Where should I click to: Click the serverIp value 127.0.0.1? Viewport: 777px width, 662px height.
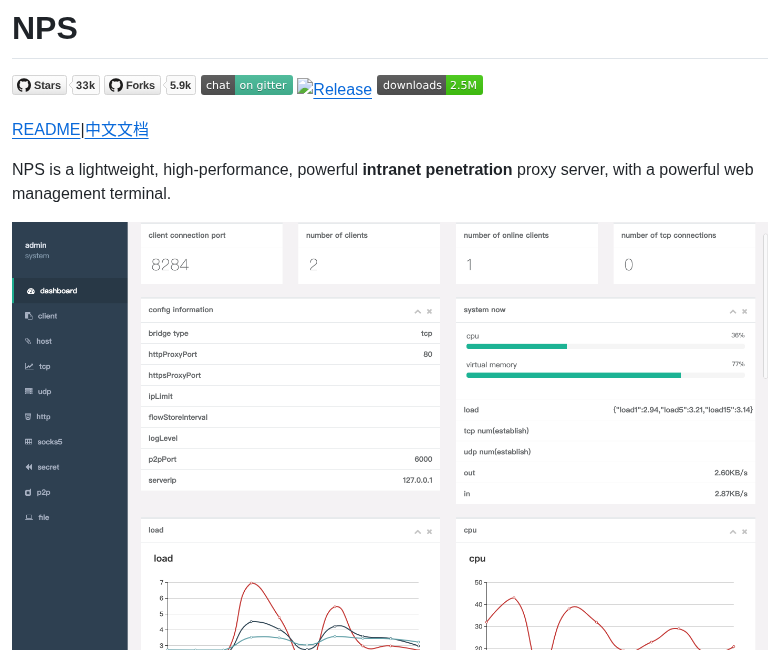(417, 480)
